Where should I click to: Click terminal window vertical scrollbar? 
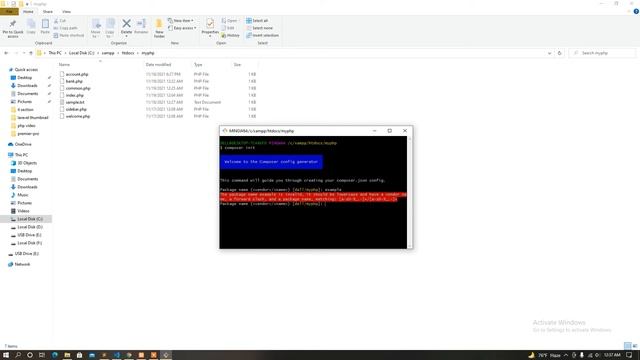point(409,192)
